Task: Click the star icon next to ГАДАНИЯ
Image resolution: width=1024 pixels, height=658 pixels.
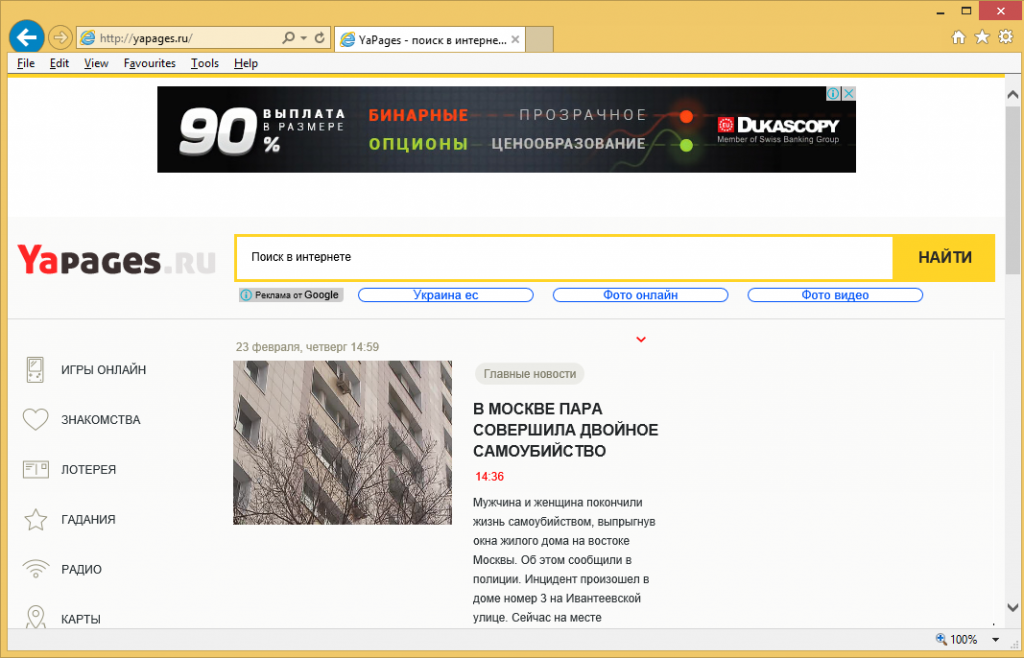Action: 36,520
